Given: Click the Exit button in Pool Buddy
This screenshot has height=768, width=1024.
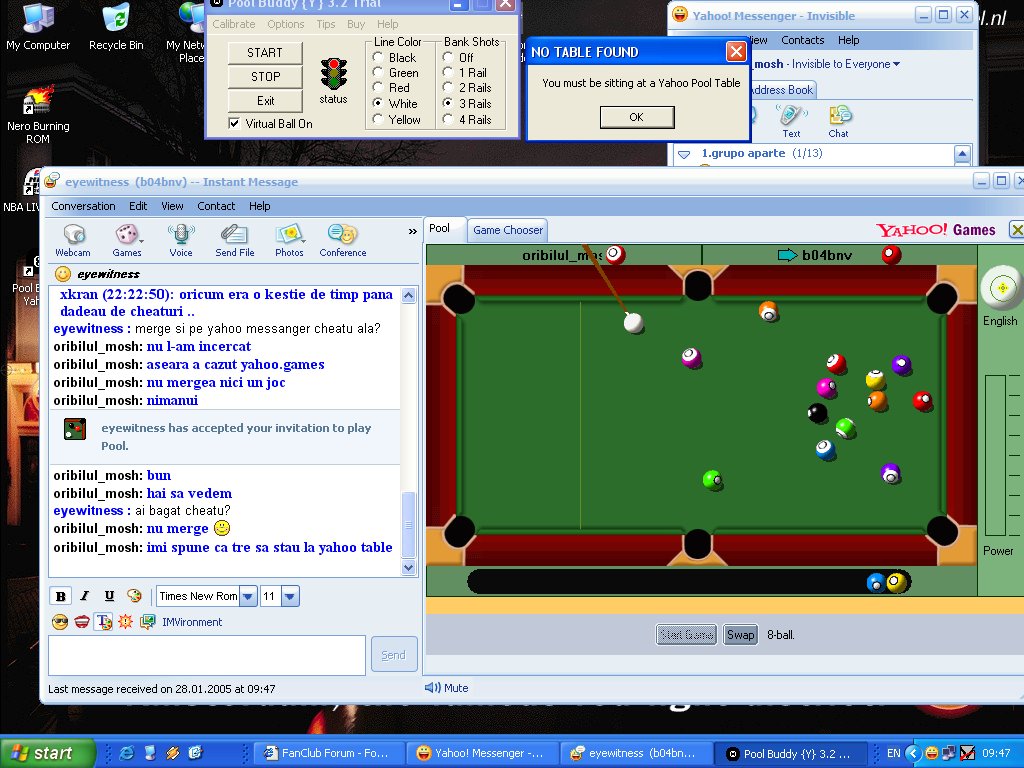Looking at the screenshot, I should point(265,101).
